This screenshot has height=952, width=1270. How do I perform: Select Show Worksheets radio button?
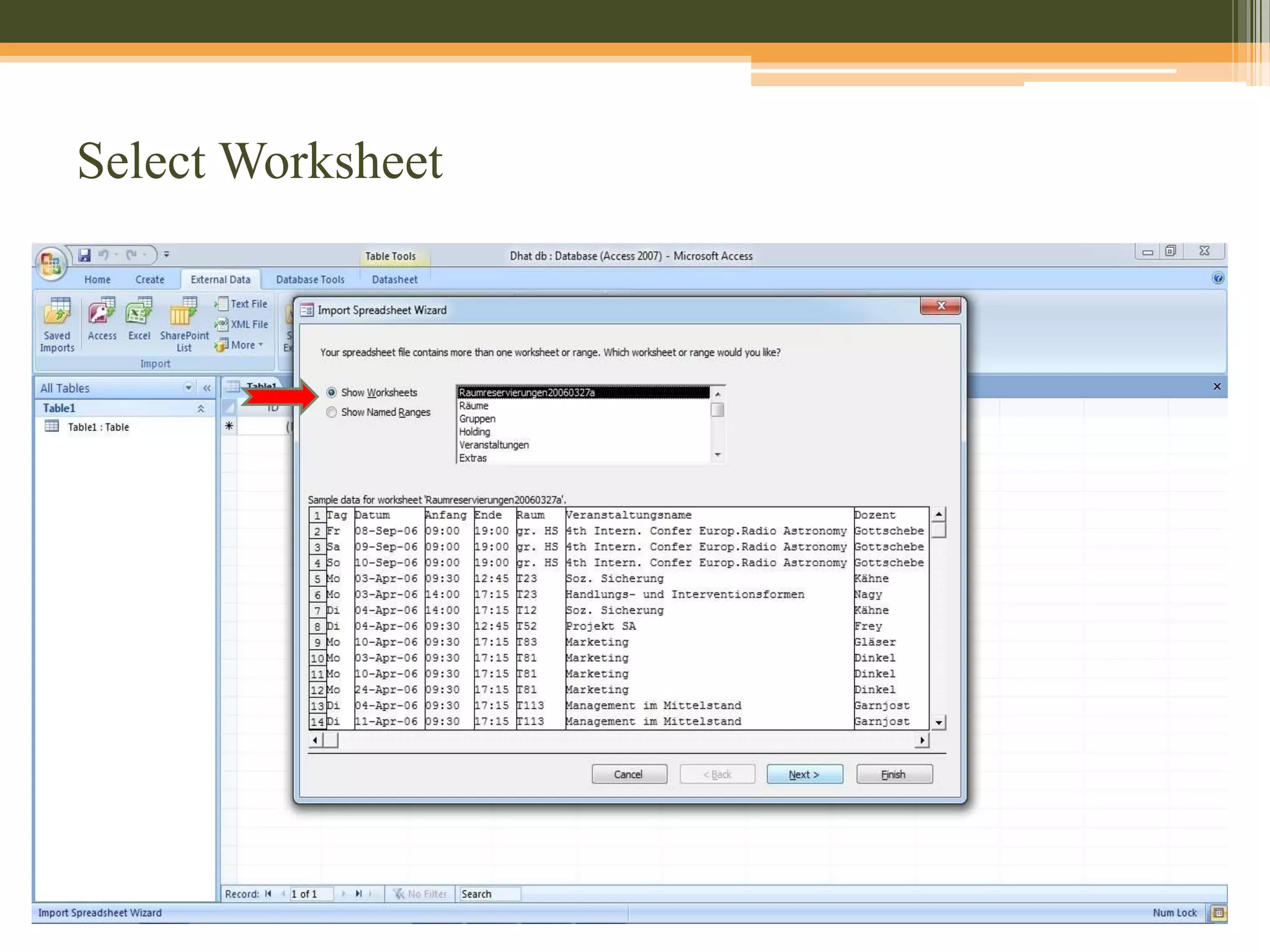[332, 392]
